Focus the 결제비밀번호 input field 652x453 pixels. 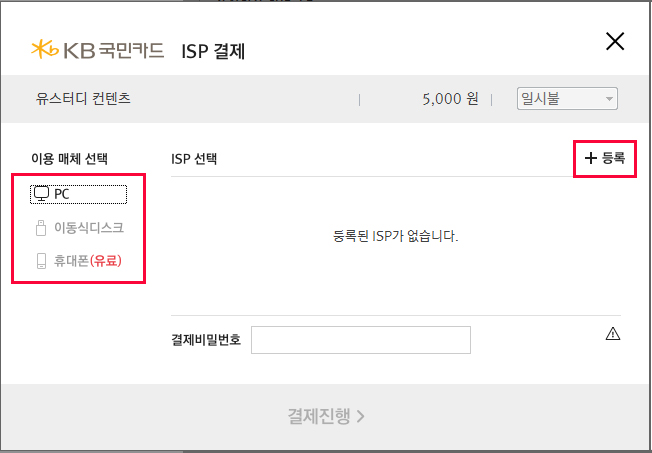[x=360, y=340]
